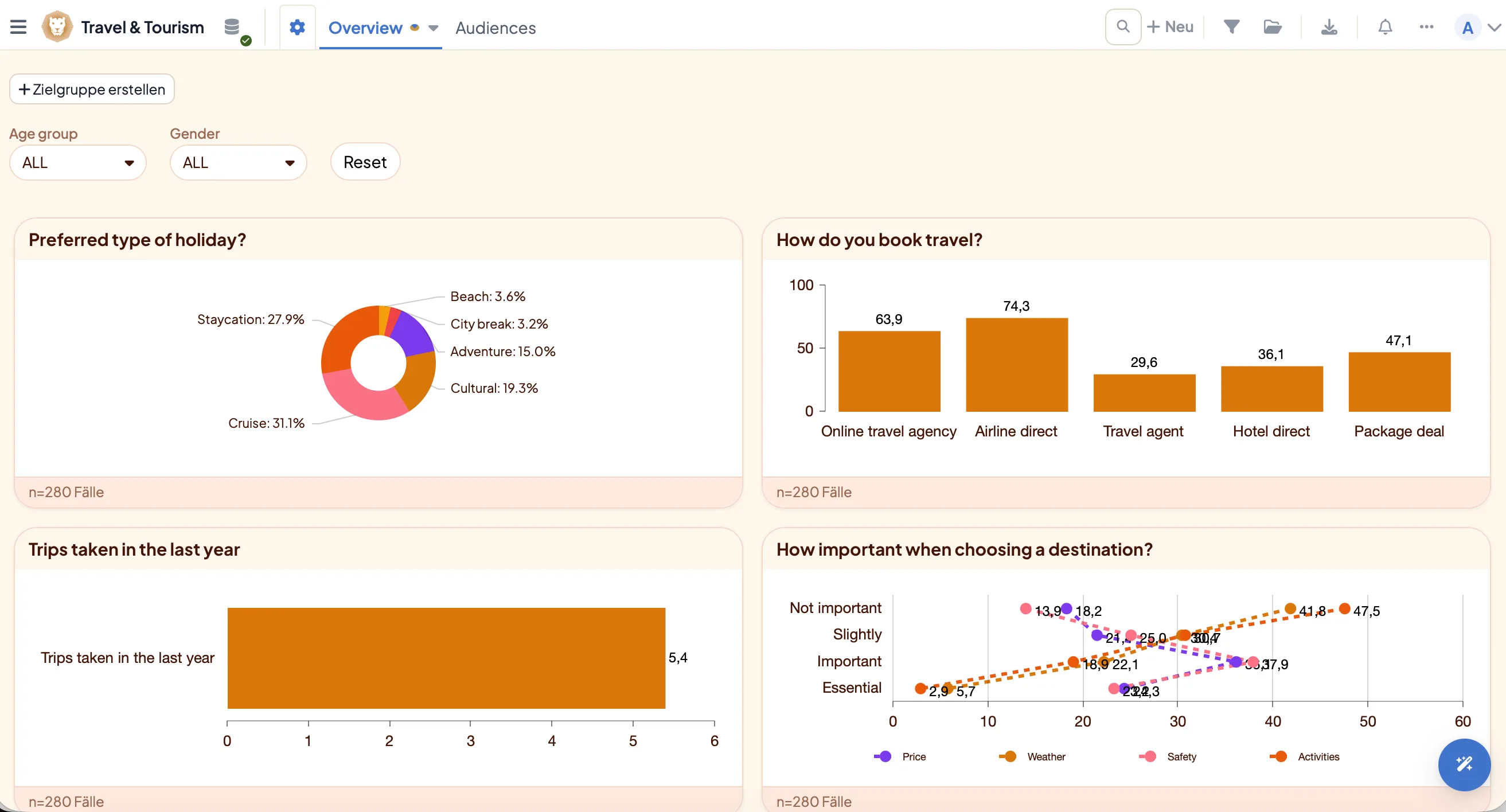Open the more options ellipsis
This screenshot has height=812, width=1506.
(1426, 27)
